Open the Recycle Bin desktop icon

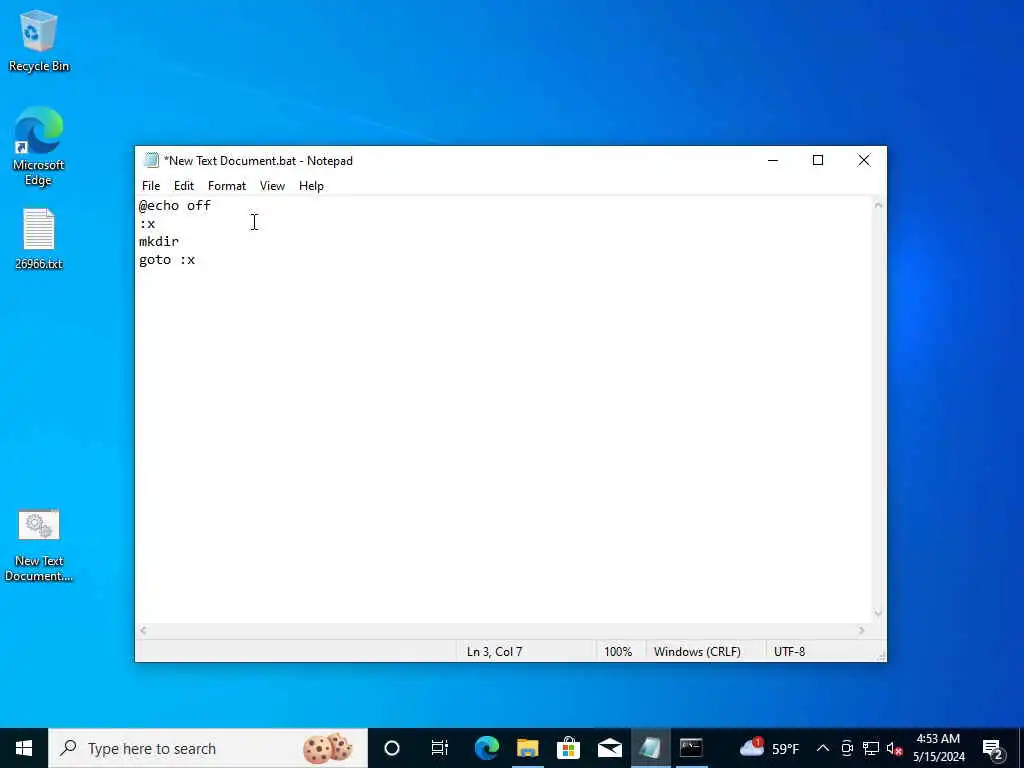point(39,40)
